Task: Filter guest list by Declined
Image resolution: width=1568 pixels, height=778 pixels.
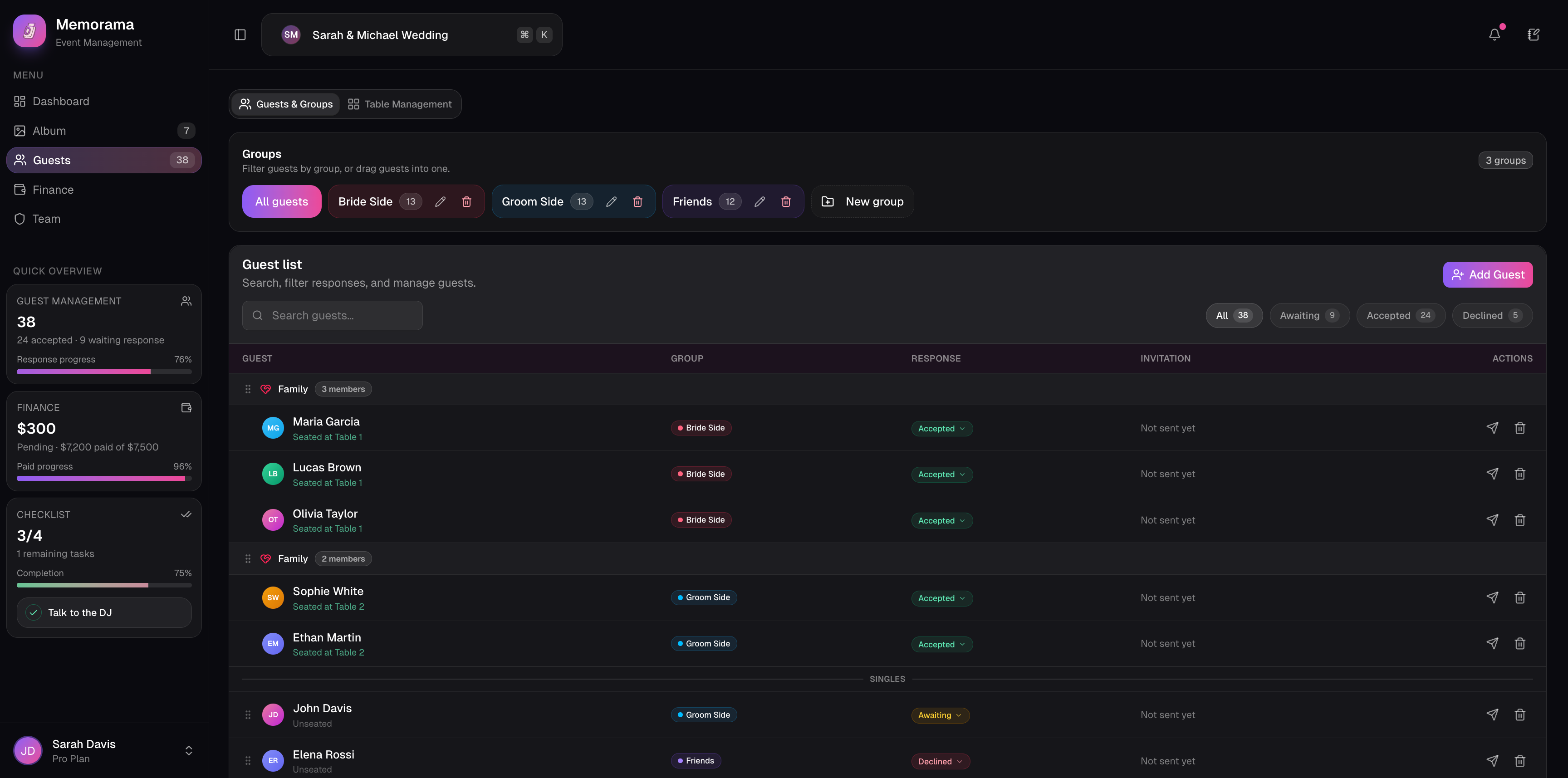Action: (x=1492, y=315)
